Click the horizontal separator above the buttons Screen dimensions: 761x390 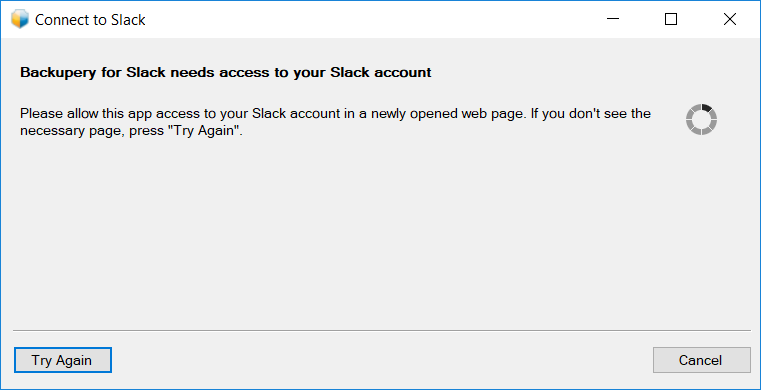point(381,331)
